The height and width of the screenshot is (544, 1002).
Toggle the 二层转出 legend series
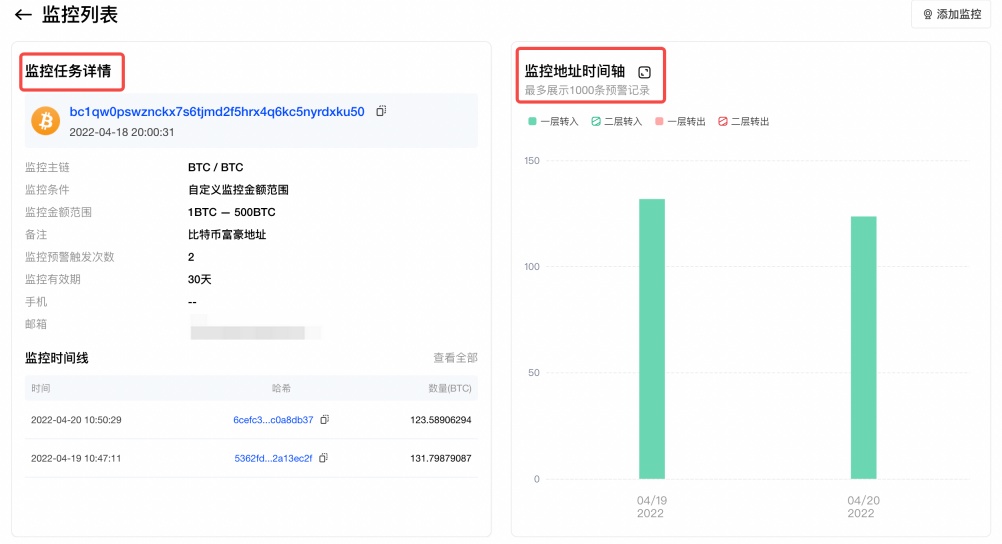click(743, 121)
